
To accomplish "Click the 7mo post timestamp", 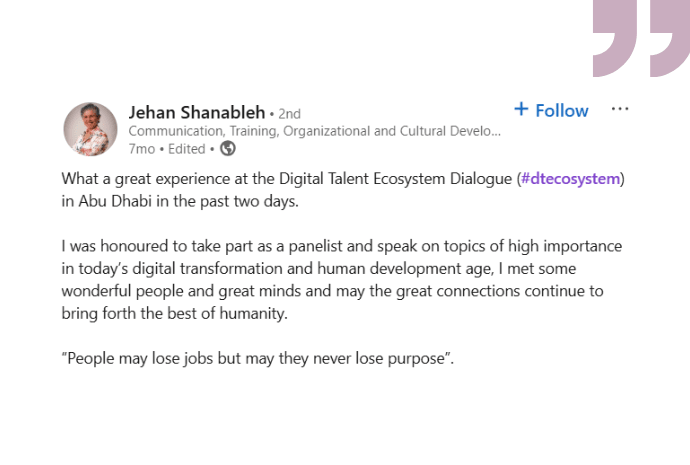I will coord(141,149).
